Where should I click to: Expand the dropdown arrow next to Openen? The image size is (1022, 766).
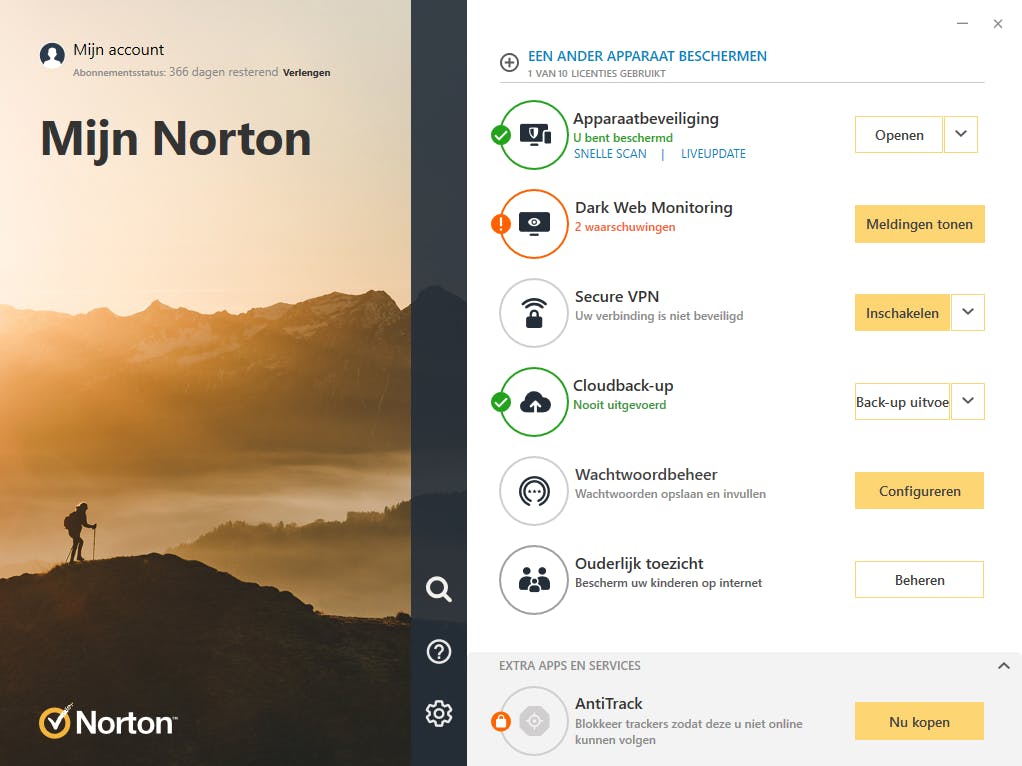[x=961, y=134]
